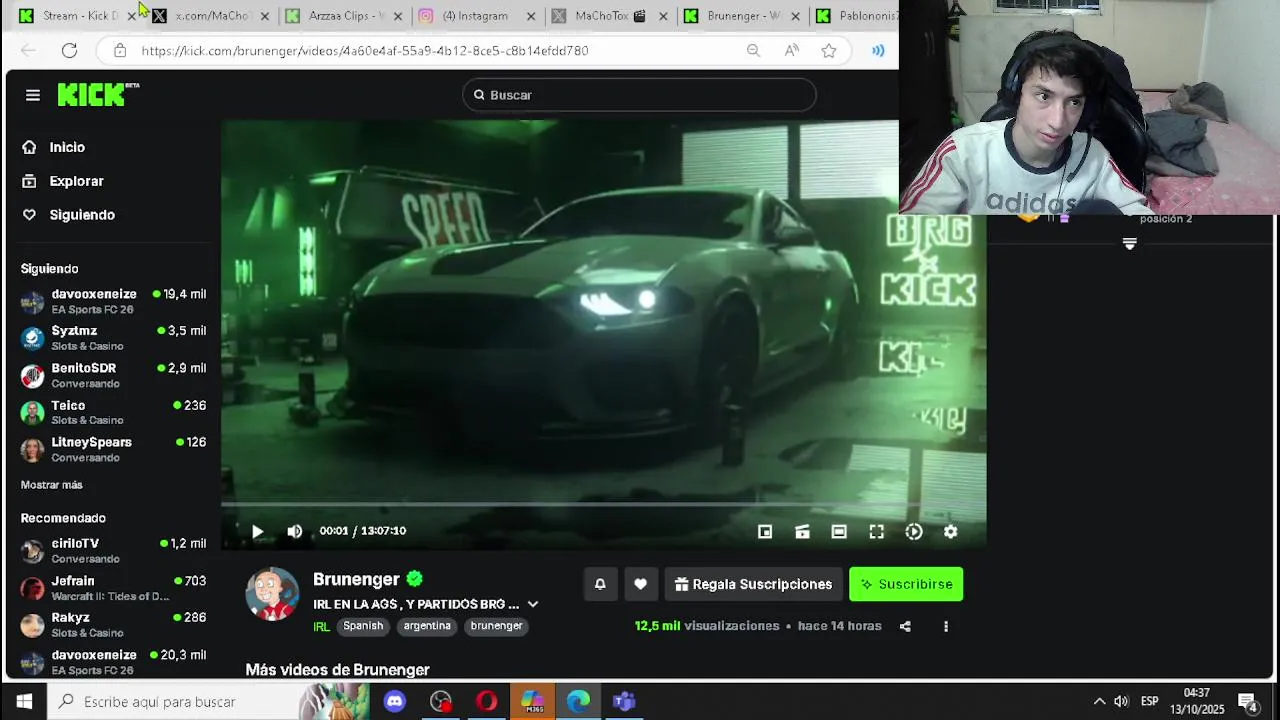
Task: Open the three-dot more options menu
Action: [x=945, y=626]
